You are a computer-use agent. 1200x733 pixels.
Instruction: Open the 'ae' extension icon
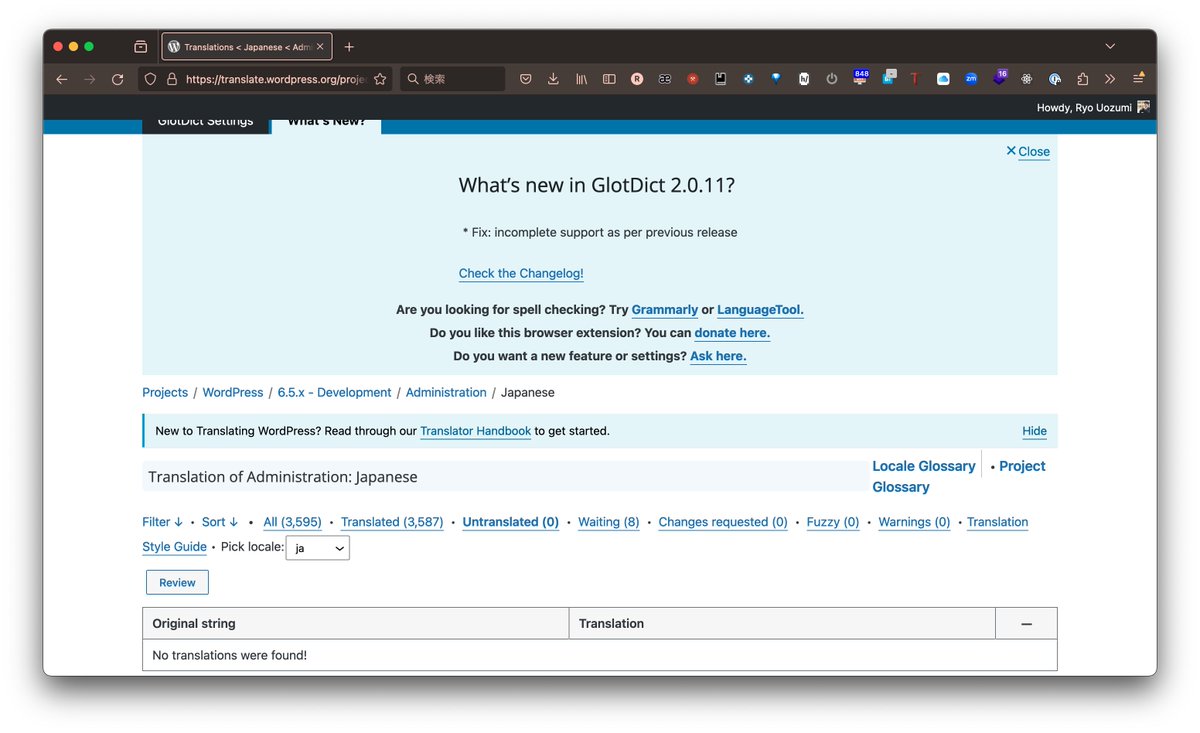click(664, 79)
